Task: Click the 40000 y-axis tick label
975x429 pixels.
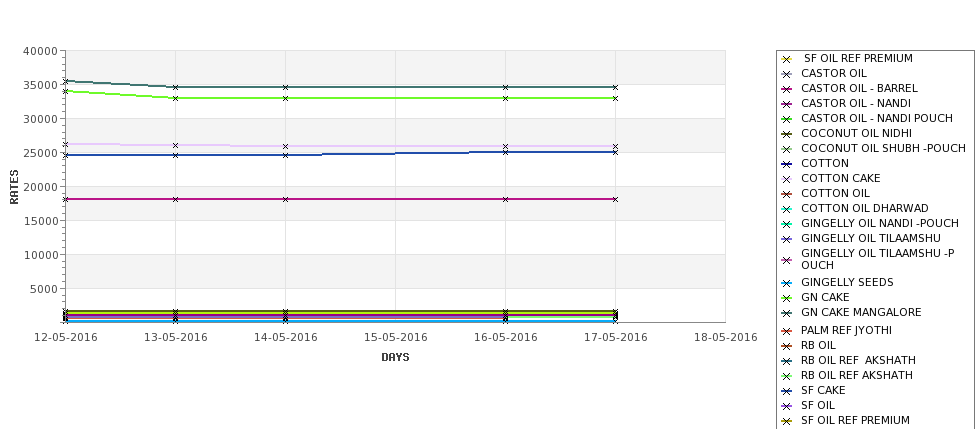Action: pyautogui.click(x=40, y=52)
